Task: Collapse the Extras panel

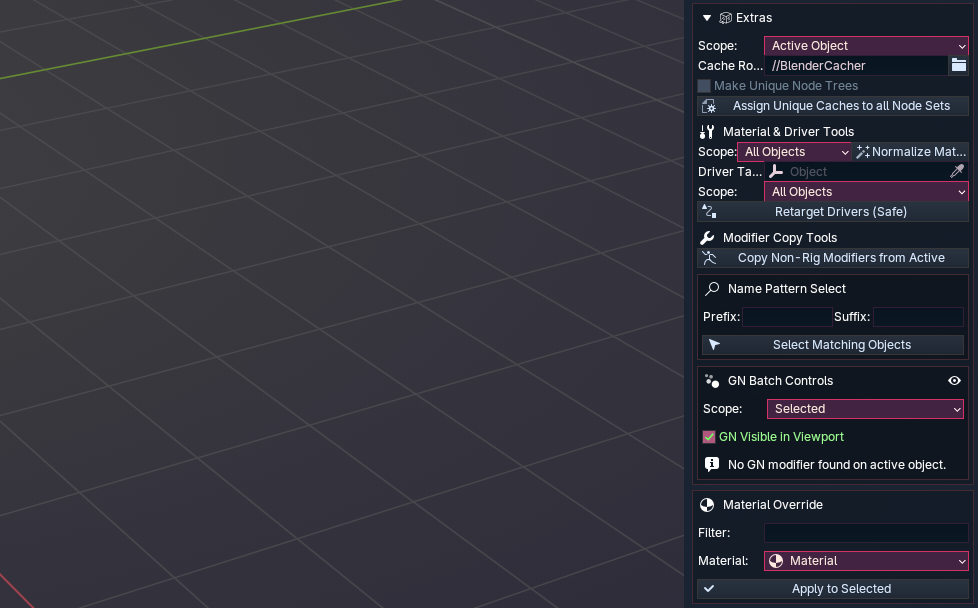Action: (x=706, y=18)
